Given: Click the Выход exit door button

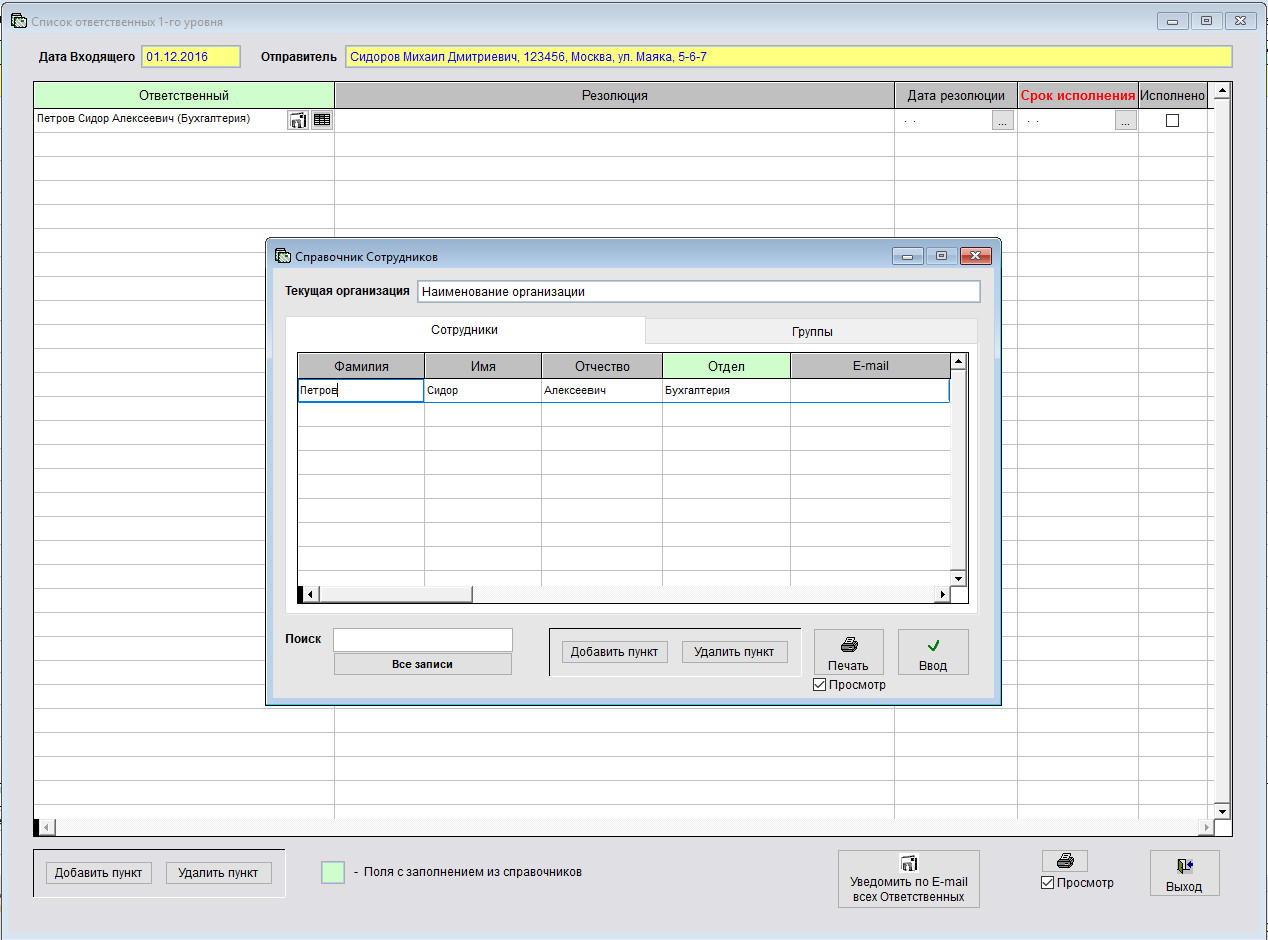Looking at the screenshot, I should click(x=1183, y=873).
